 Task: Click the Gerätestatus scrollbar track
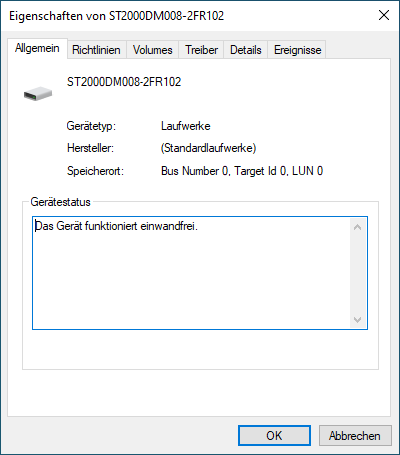coord(358,273)
